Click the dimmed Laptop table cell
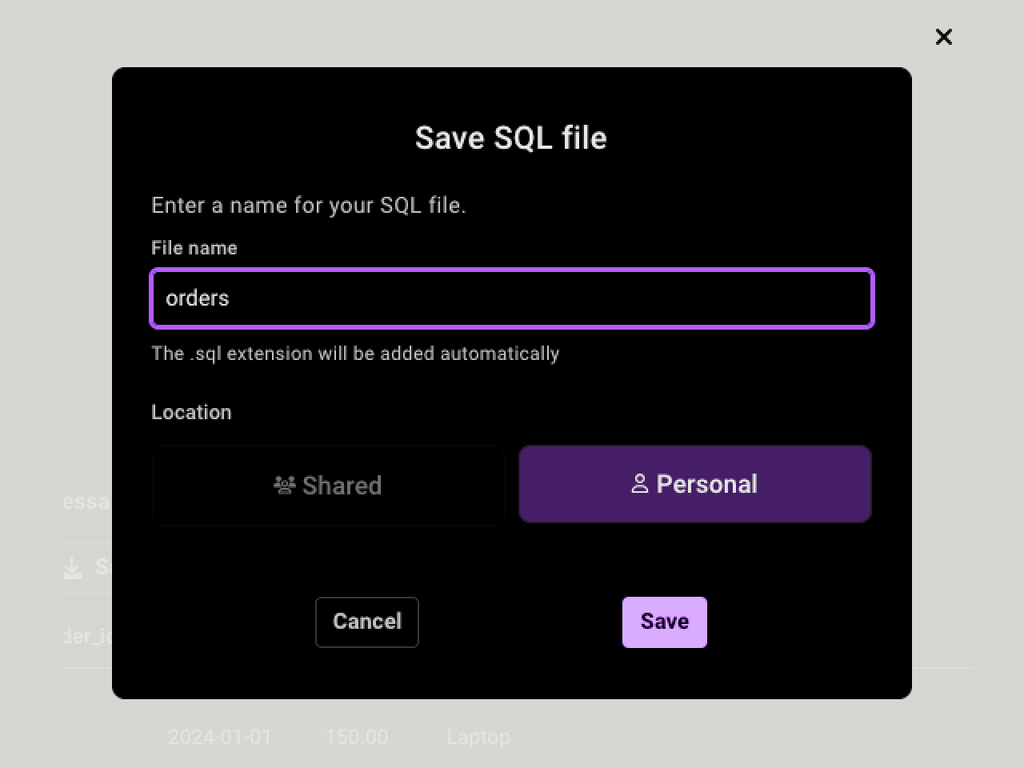This screenshot has width=1024, height=768. pyautogui.click(x=478, y=737)
